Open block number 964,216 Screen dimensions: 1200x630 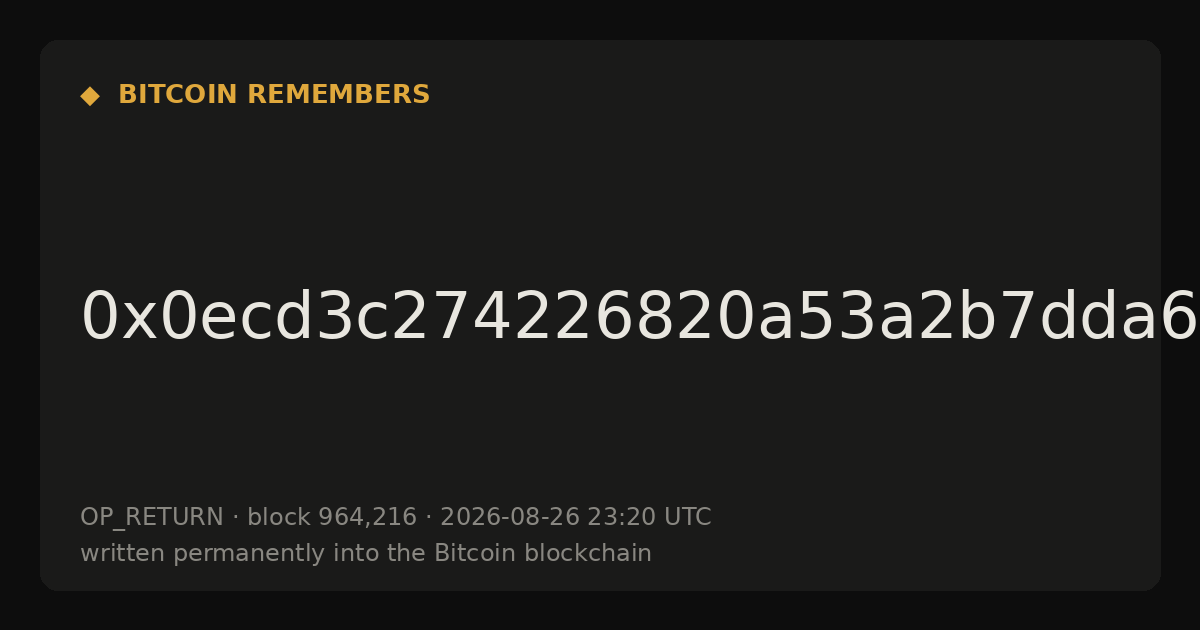[x=367, y=518]
